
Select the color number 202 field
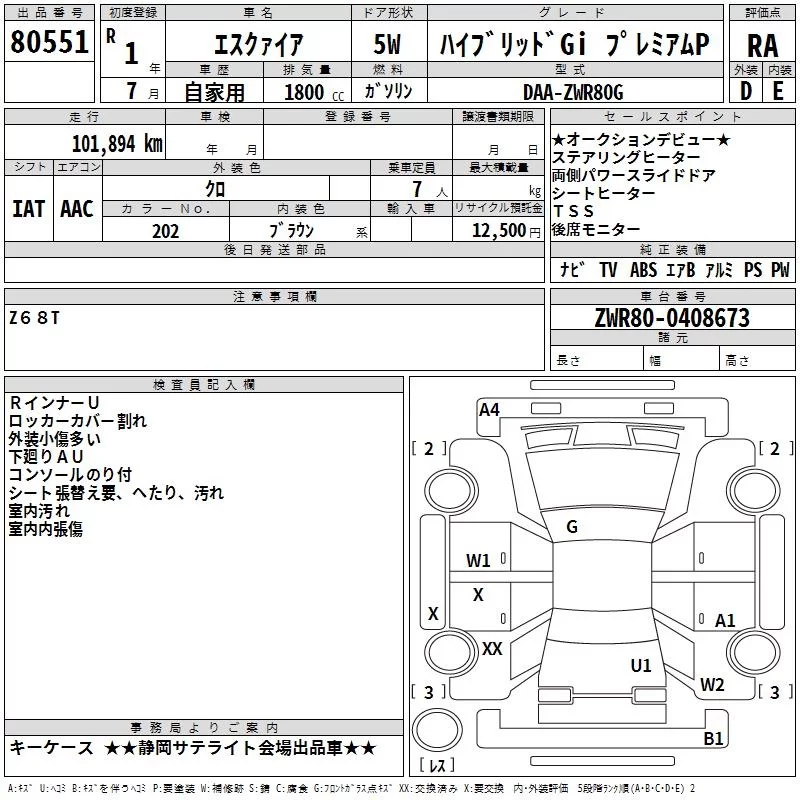click(x=166, y=230)
